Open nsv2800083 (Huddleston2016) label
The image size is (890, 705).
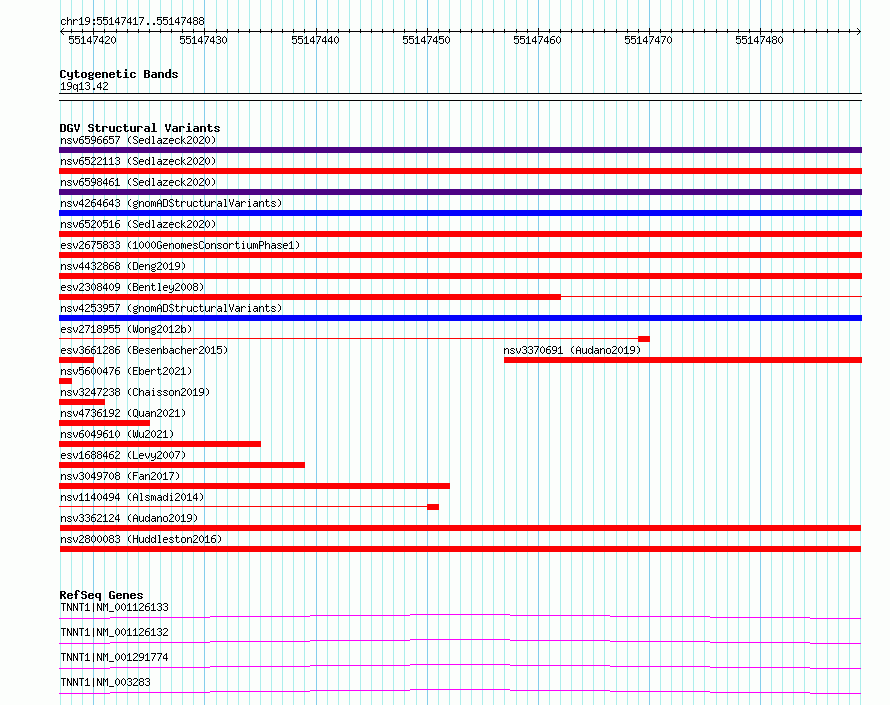click(141, 539)
